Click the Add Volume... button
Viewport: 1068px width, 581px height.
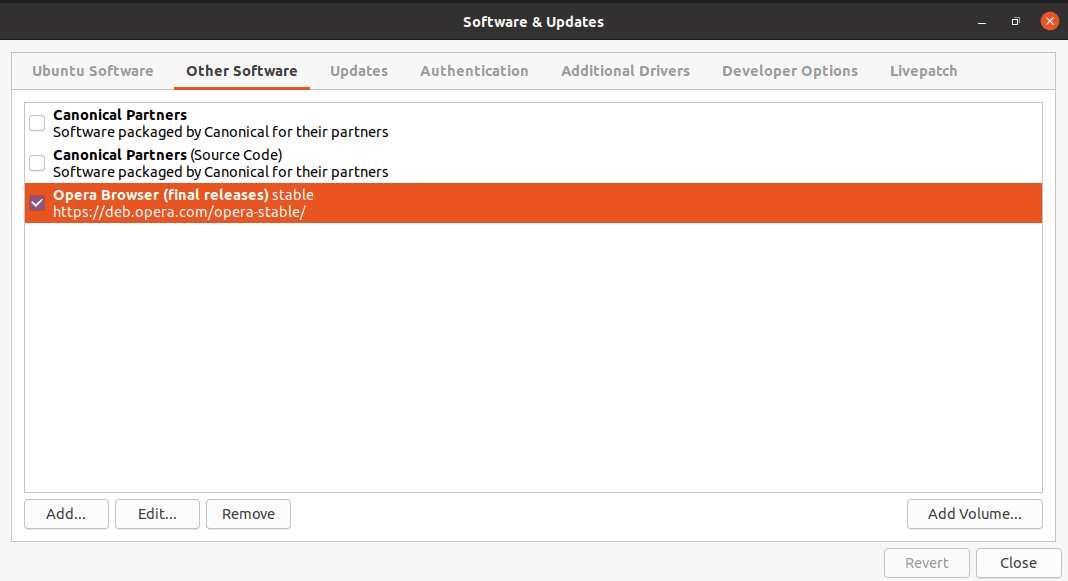(974, 514)
